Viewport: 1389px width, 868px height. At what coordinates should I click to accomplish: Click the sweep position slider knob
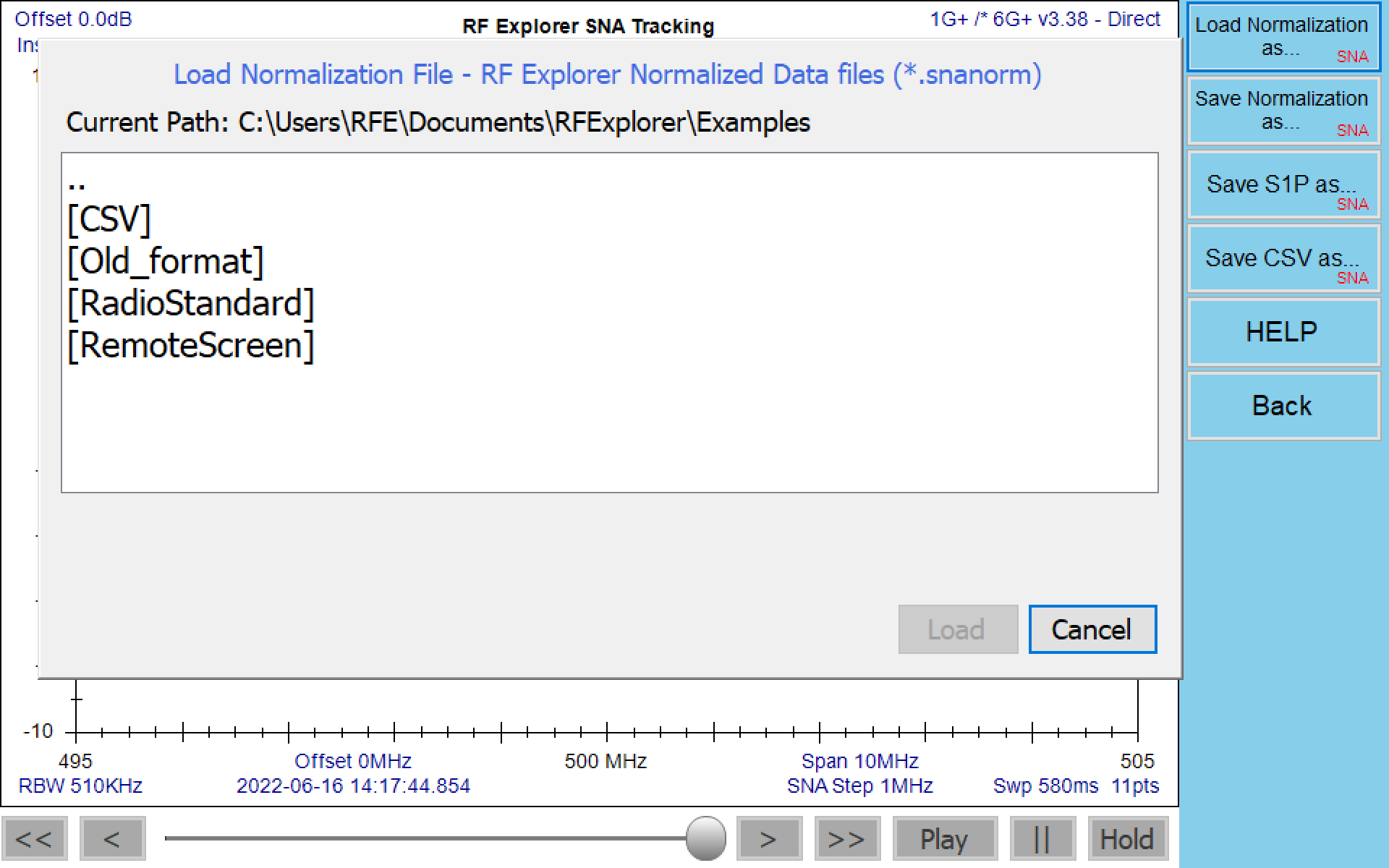tap(705, 838)
